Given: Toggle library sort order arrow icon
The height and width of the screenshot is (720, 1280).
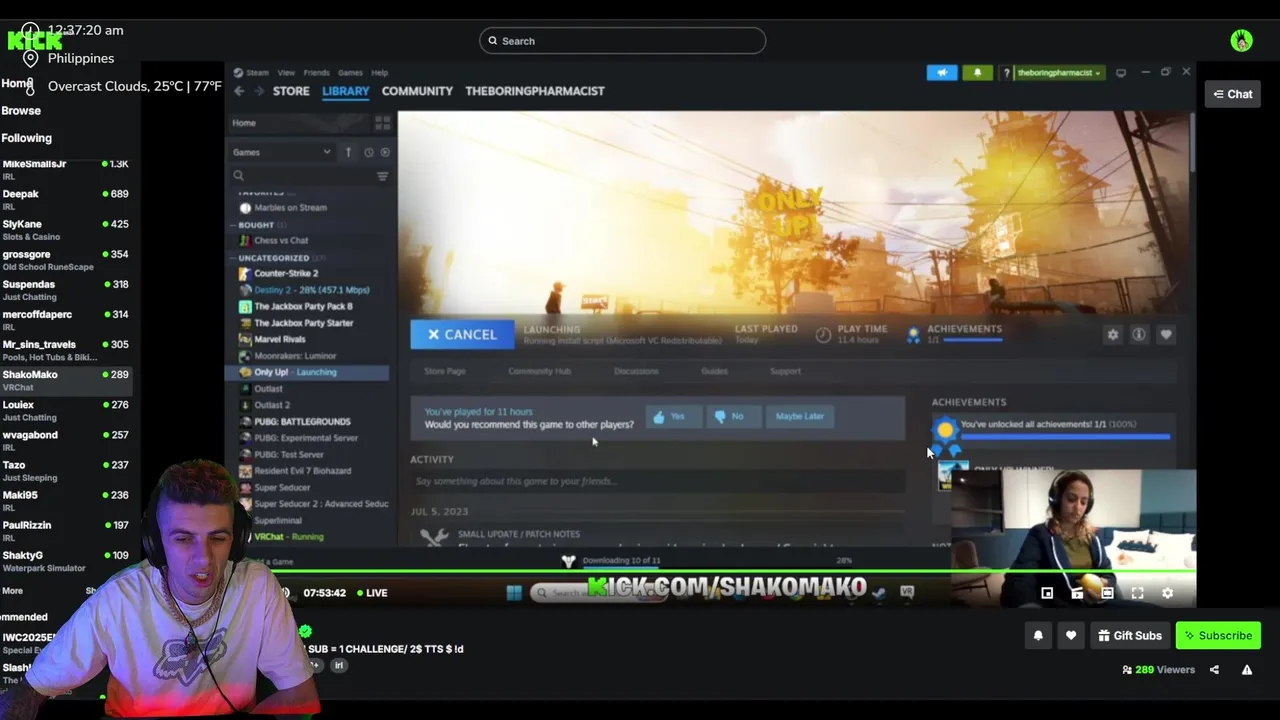Looking at the screenshot, I should 348,152.
